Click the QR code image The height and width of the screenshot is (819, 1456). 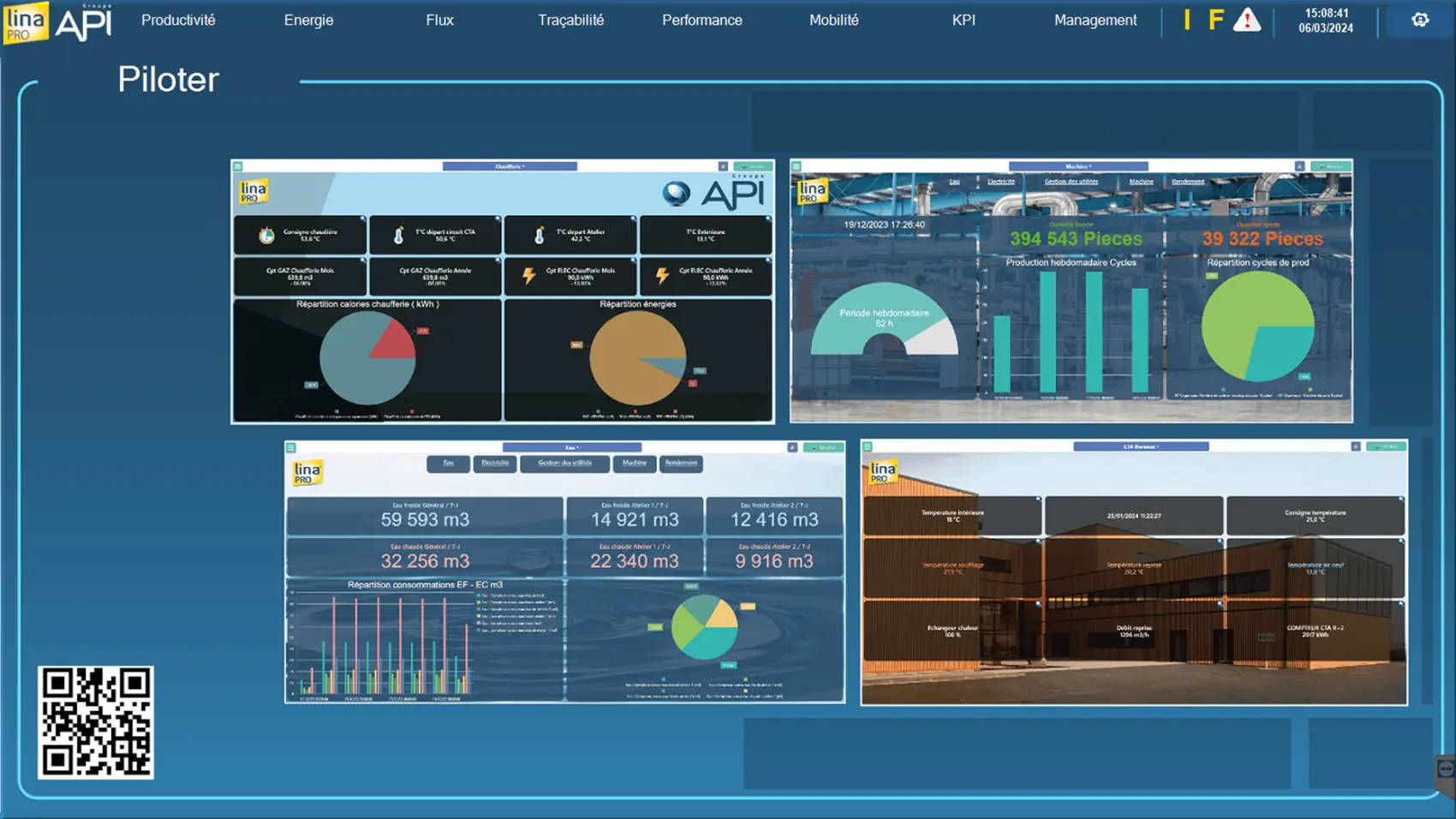pyautogui.click(x=96, y=722)
